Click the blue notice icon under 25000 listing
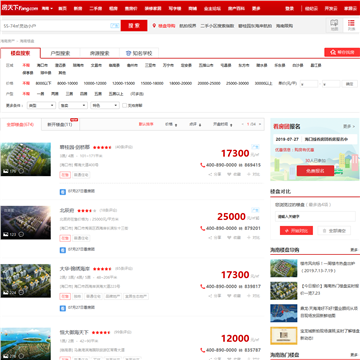Screen dimensions: 360x360 [x=63, y=250]
